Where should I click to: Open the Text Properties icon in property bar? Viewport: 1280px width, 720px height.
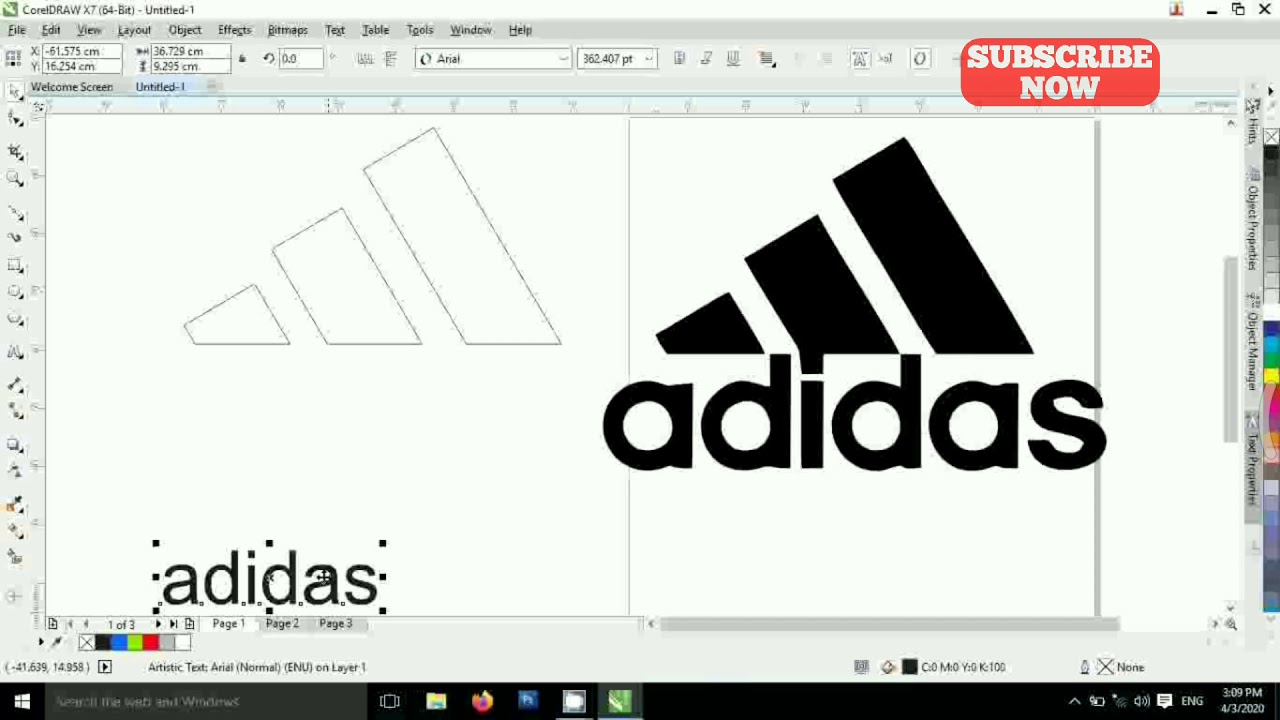click(860, 59)
